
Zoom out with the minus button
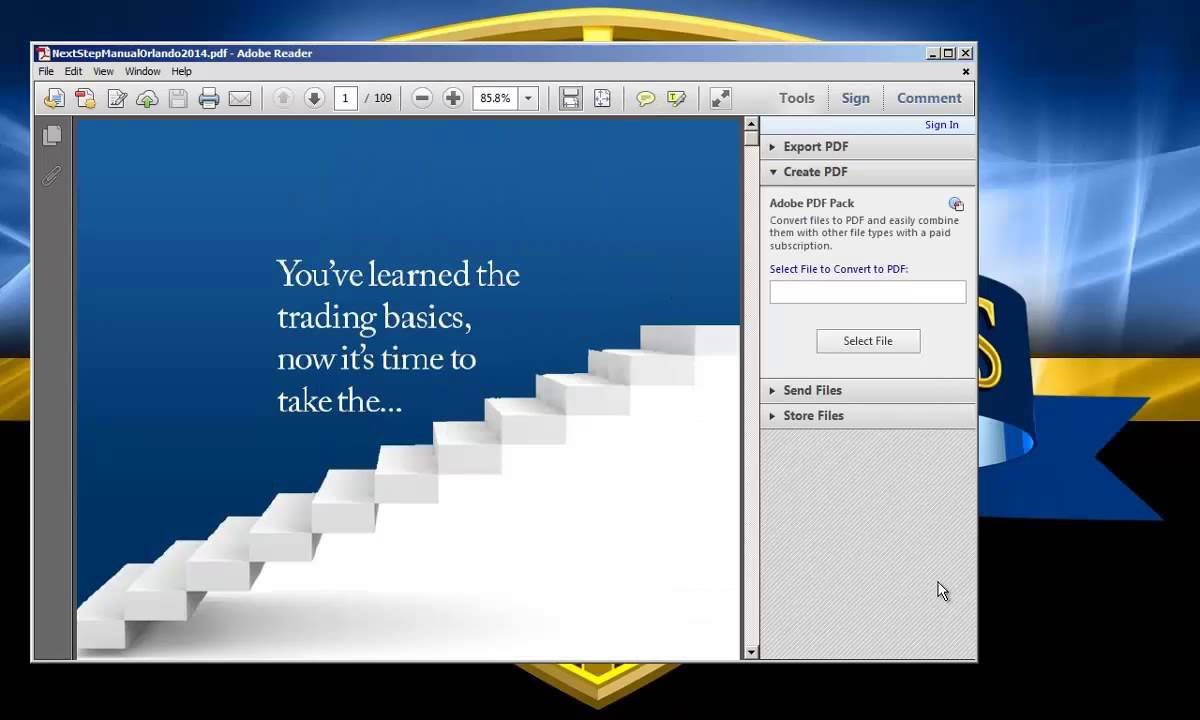click(422, 98)
